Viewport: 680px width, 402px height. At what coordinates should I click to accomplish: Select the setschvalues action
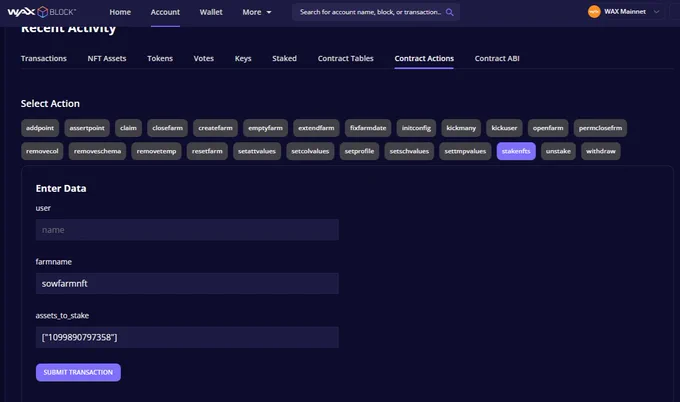click(x=409, y=151)
